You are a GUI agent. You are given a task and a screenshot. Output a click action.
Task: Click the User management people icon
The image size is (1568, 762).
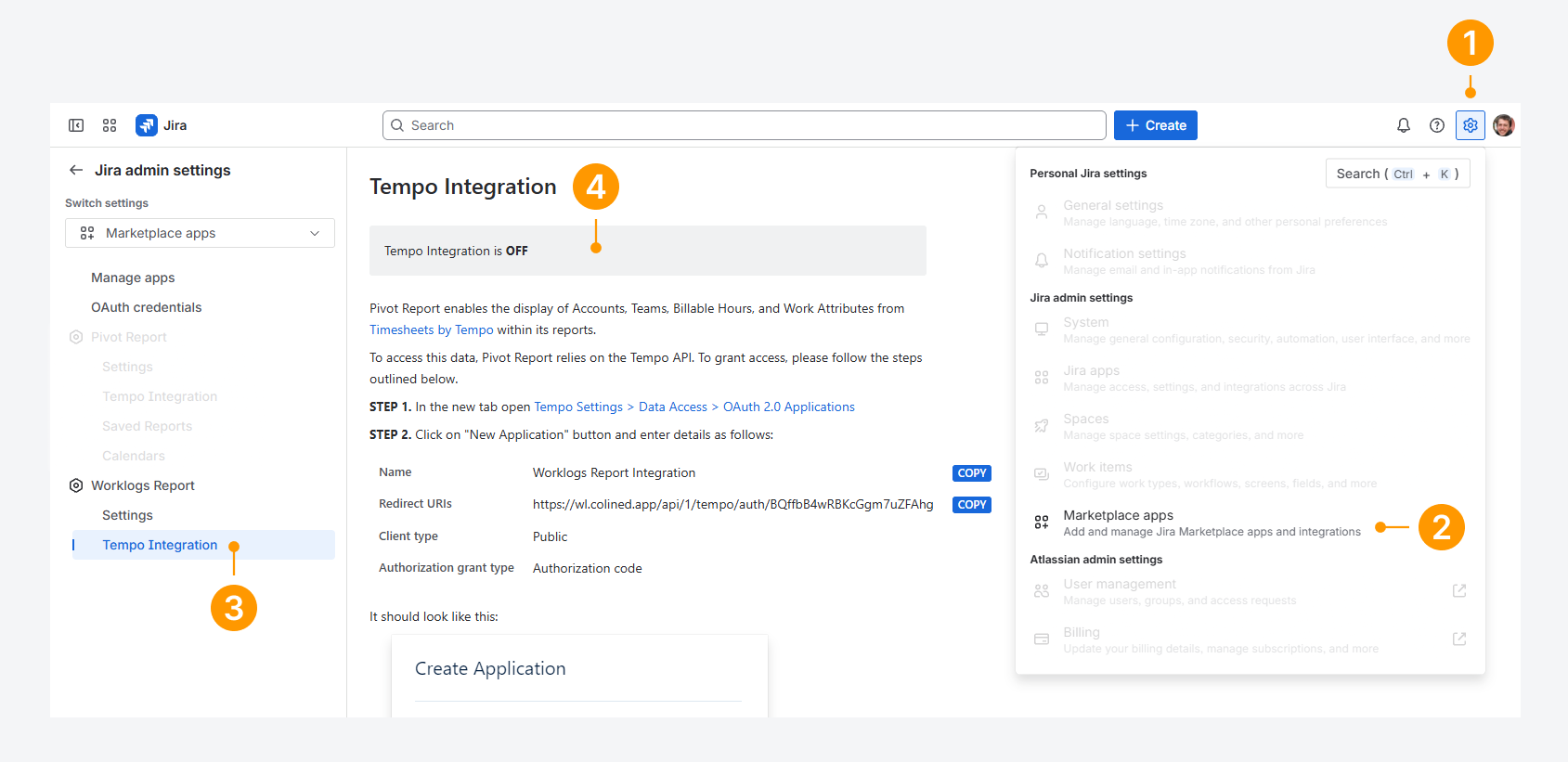point(1042,591)
